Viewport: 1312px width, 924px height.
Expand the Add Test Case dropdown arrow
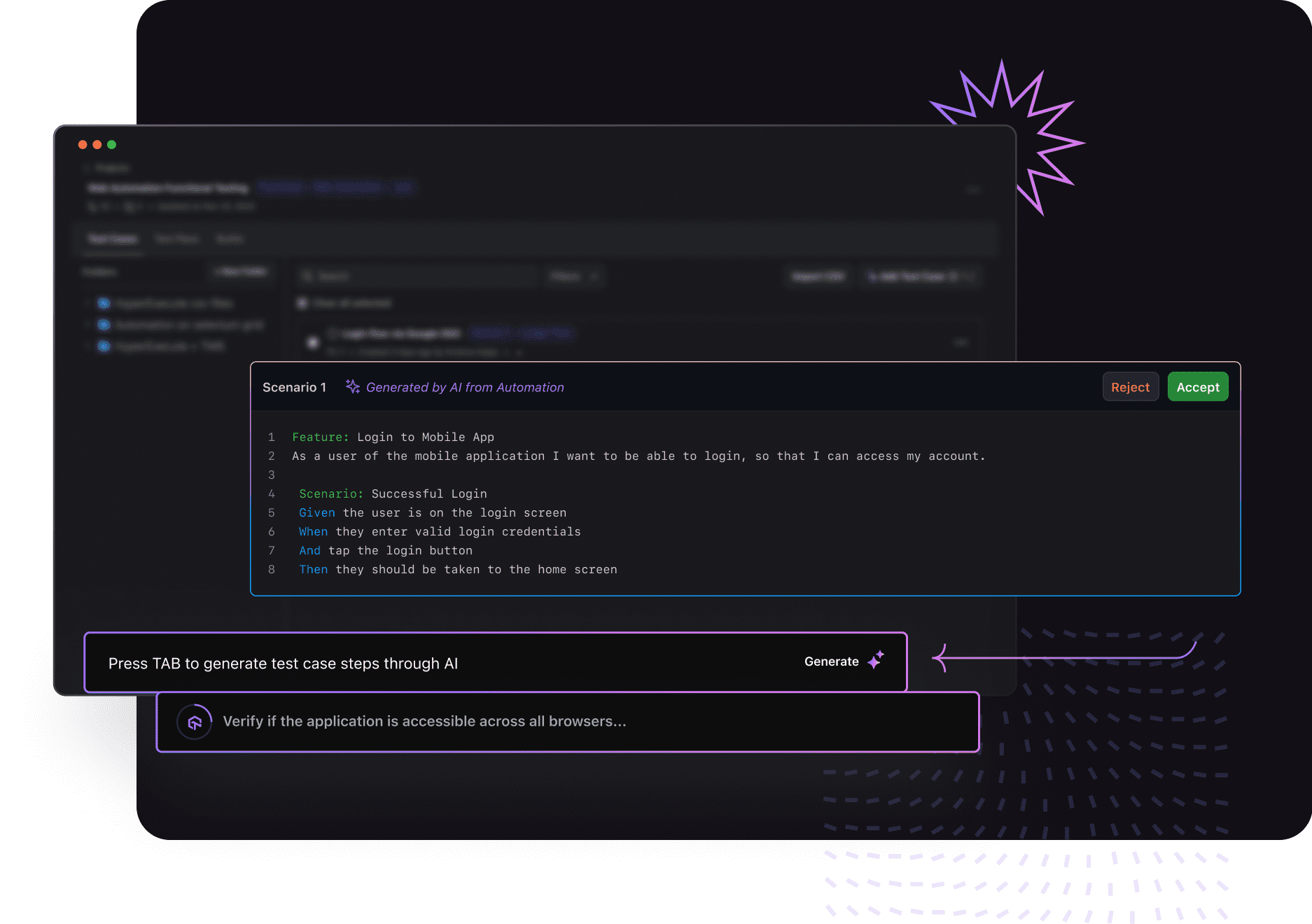point(970,276)
